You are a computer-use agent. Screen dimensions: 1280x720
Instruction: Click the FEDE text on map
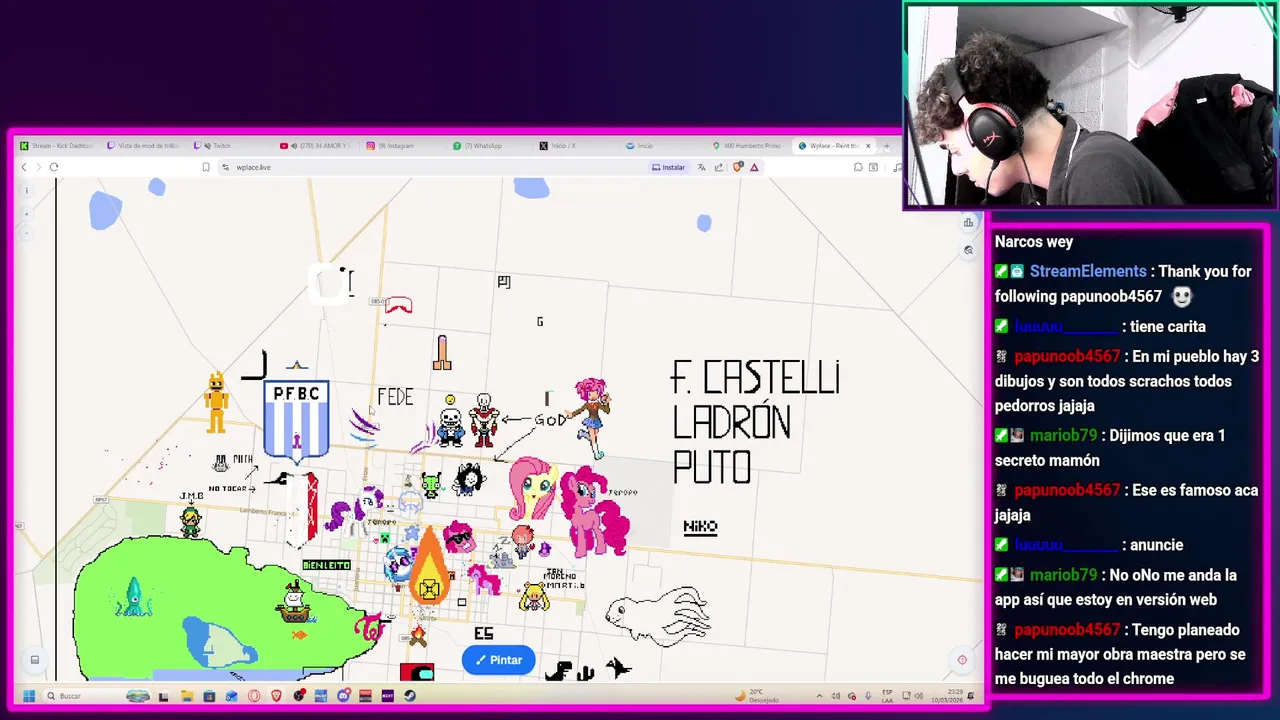coord(395,397)
